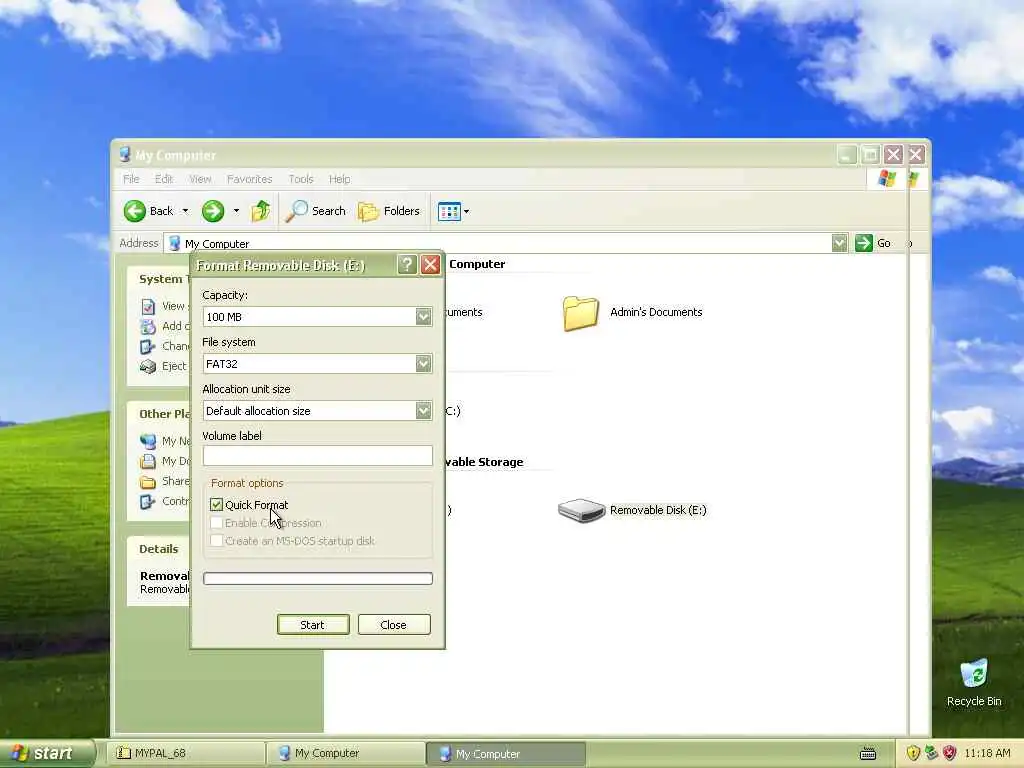Screen dimensions: 1024x768
Task: Open the Recycle Bin desktop icon
Action: [974, 674]
